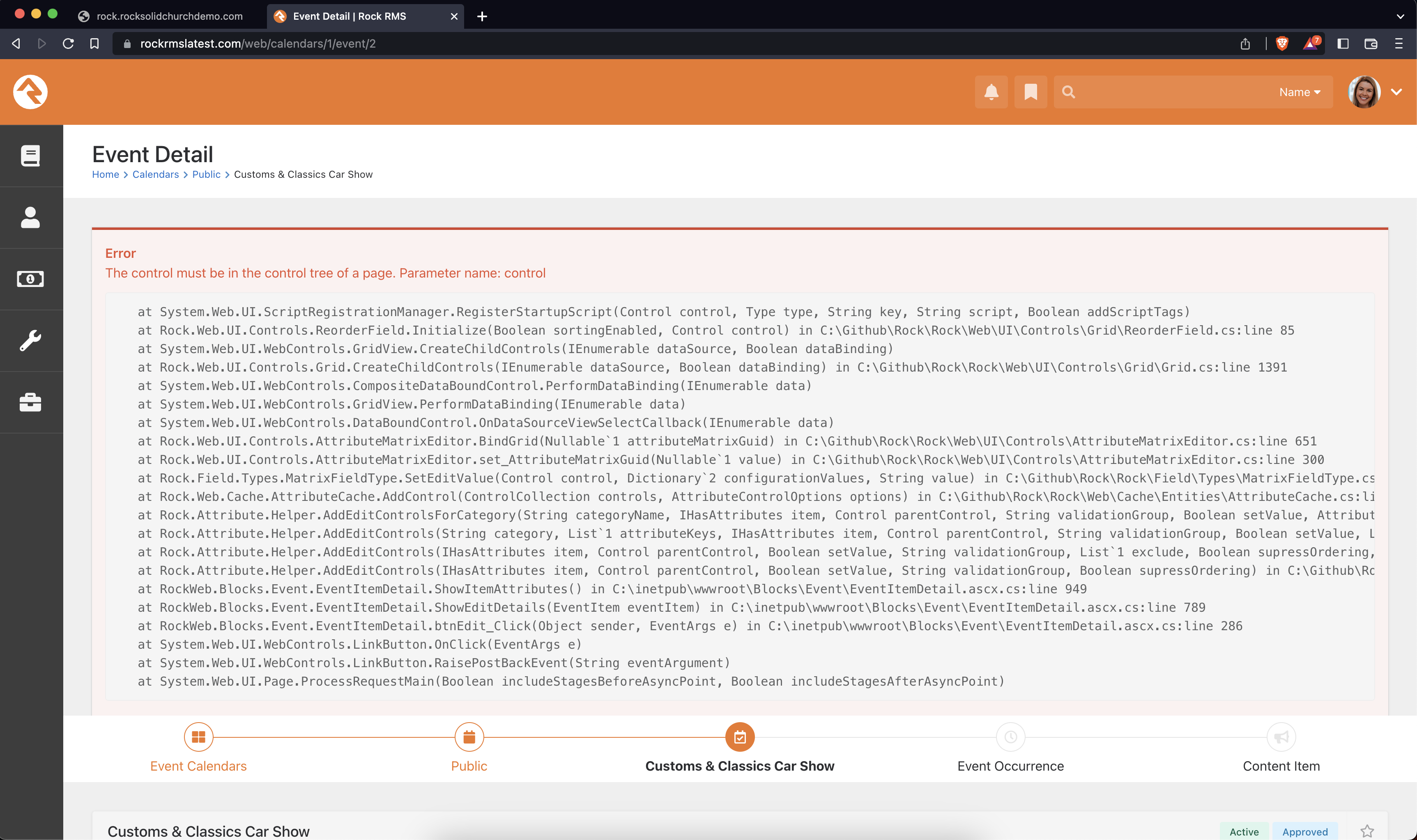Image resolution: width=1417 pixels, height=840 pixels.
Task: Click the Event Occurrence clock step icon
Action: tap(1010, 737)
